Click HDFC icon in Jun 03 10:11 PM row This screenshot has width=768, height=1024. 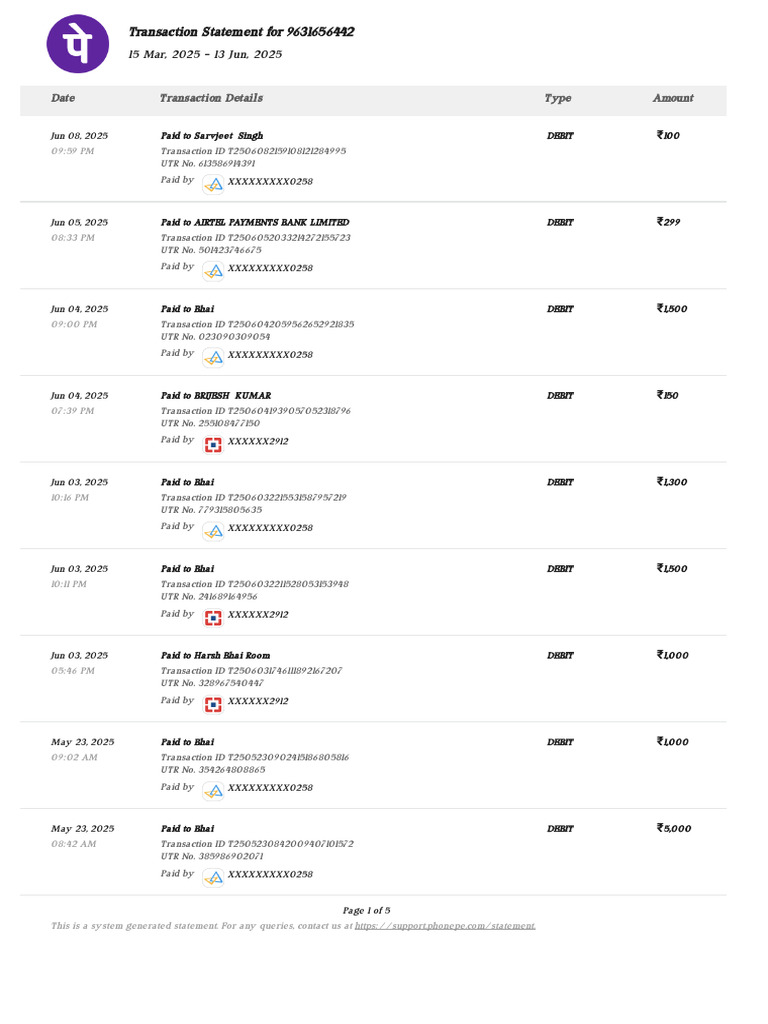[213, 616]
